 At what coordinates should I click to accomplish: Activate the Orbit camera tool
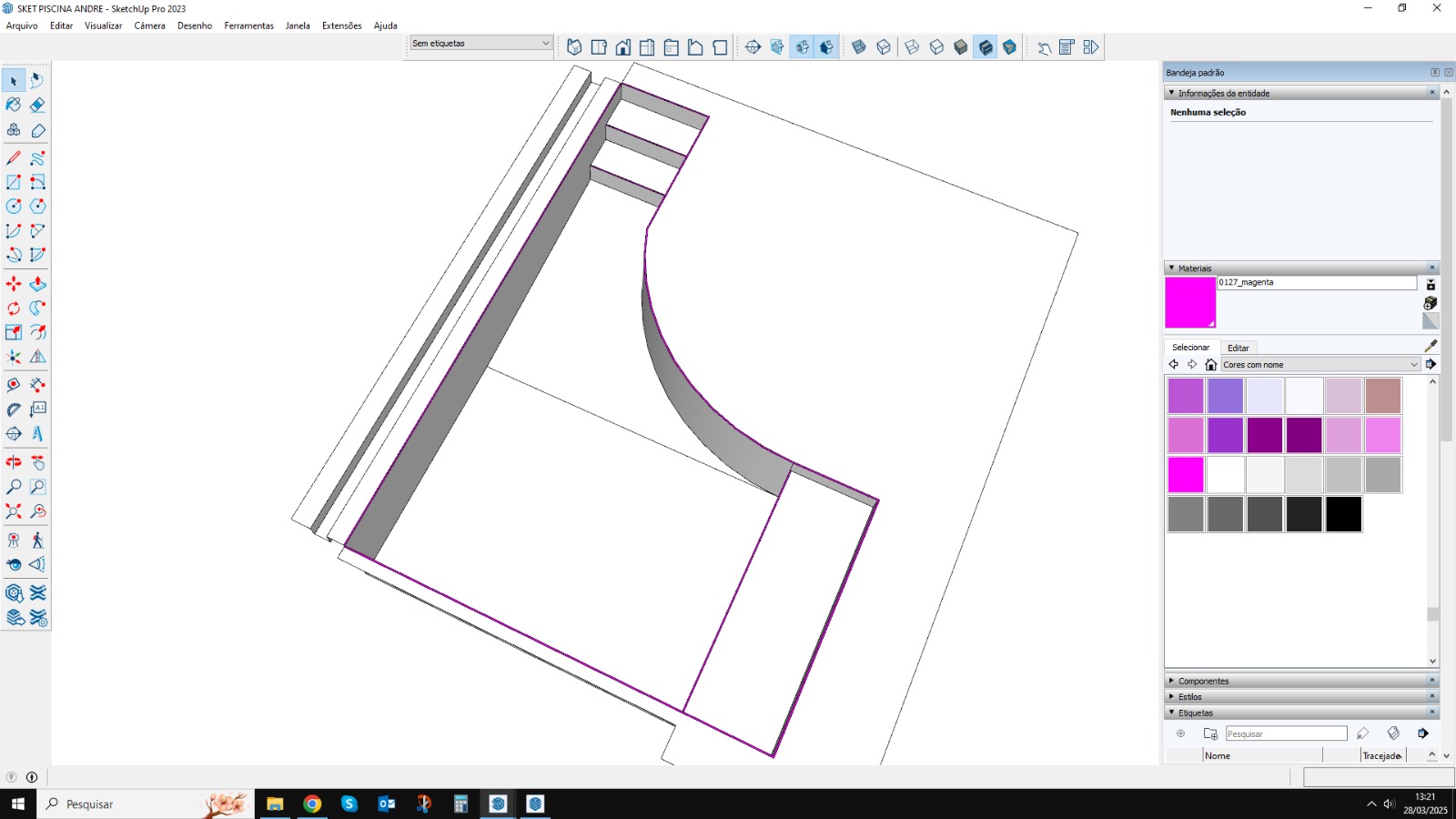[14, 462]
